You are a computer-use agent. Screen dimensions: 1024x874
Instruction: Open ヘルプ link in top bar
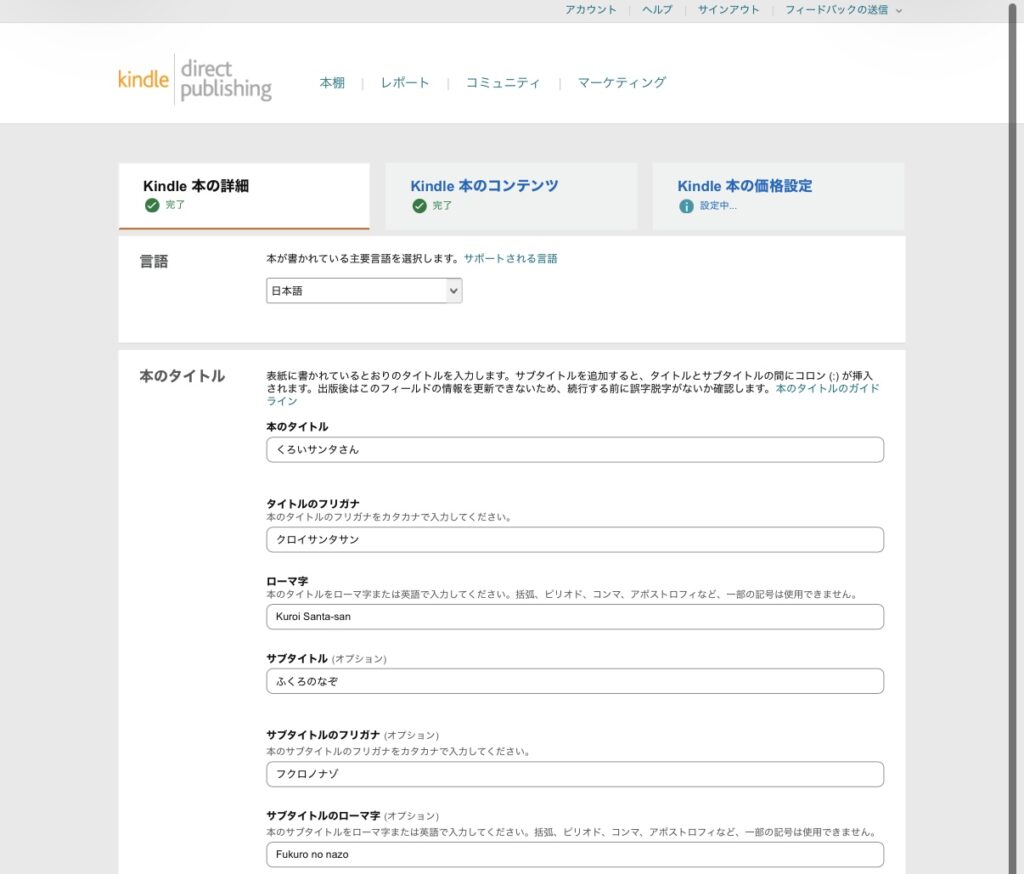coord(657,10)
